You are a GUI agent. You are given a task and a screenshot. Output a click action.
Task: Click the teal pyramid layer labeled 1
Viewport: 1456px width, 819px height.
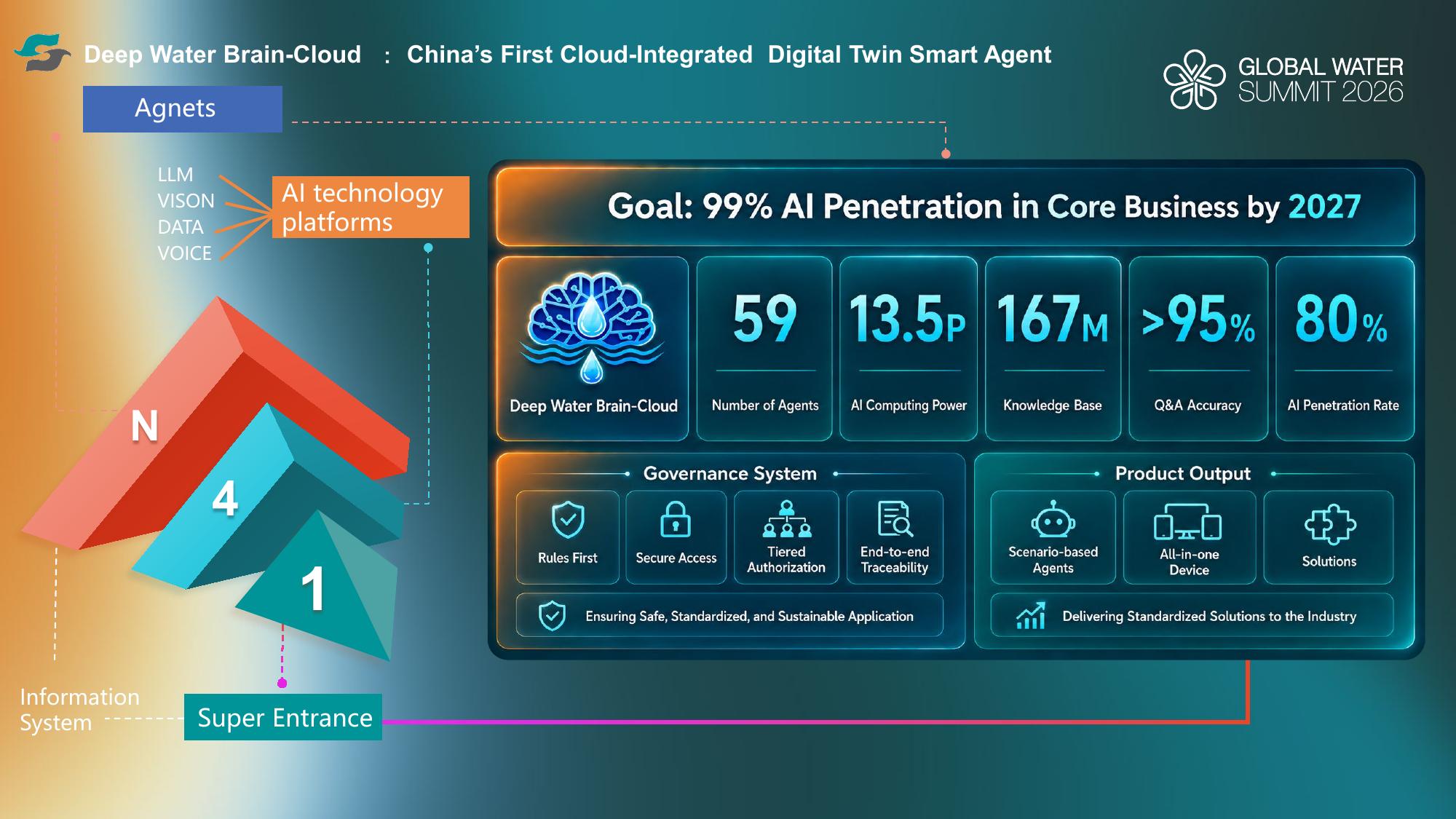(x=313, y=588)
